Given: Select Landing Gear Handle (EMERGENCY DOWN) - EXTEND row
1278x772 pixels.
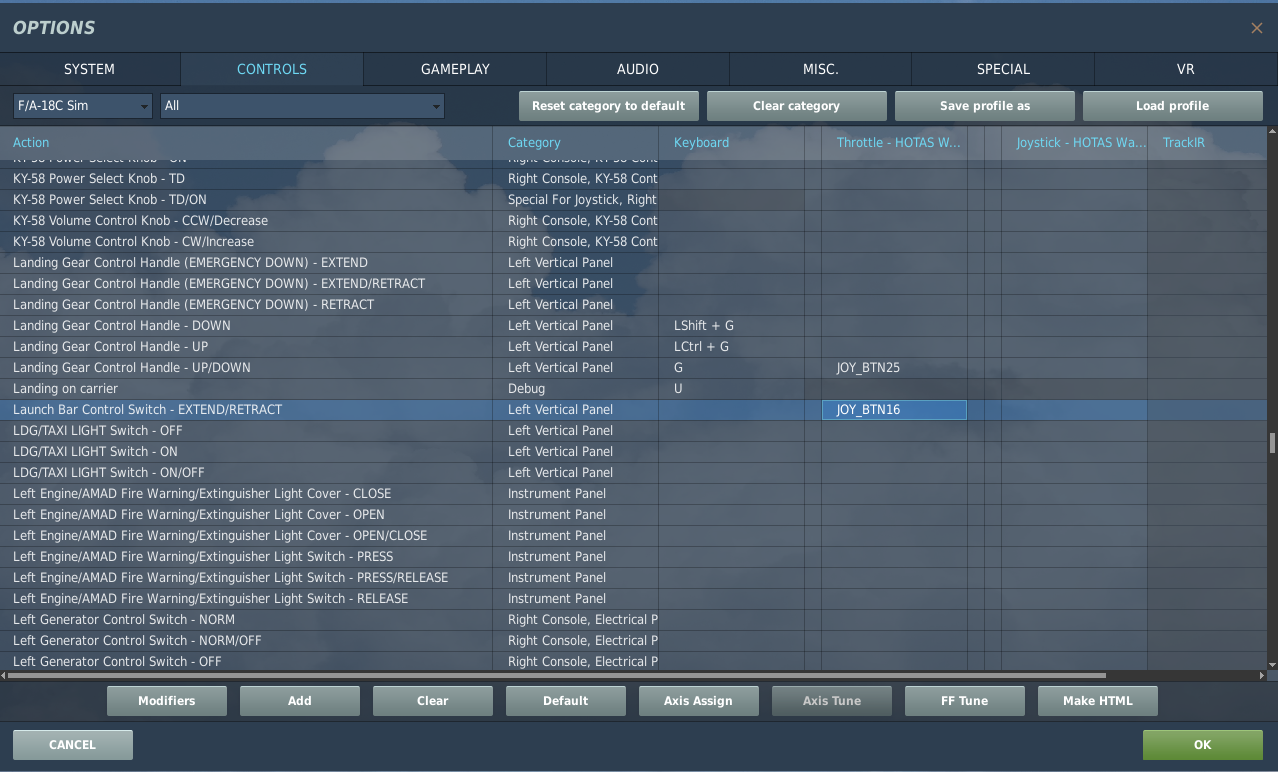Looking at the screenshot, I should pyautogui.click(x=633, y=263).
